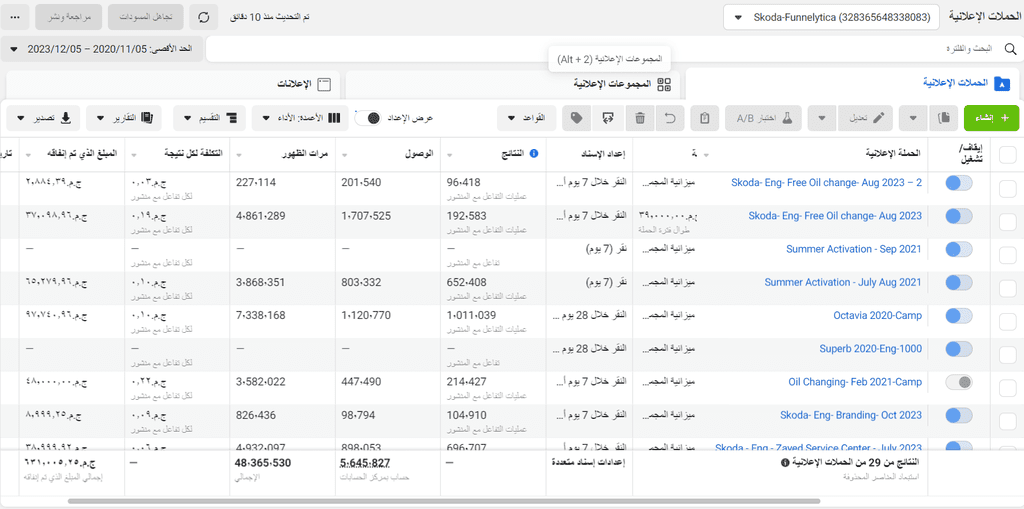This screenshot has height=509, width=1024.
Task: Click the undo arrow icon
Action: coord(670,118)
